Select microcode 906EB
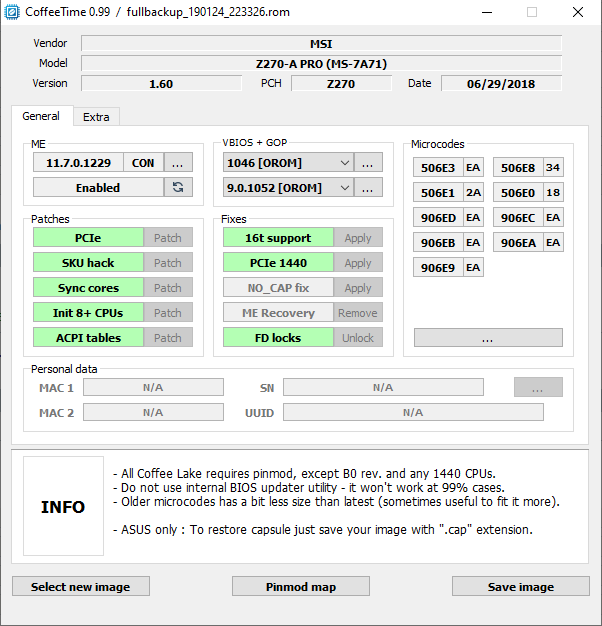The width and height of the screenshot is (602, 626). 438,242
